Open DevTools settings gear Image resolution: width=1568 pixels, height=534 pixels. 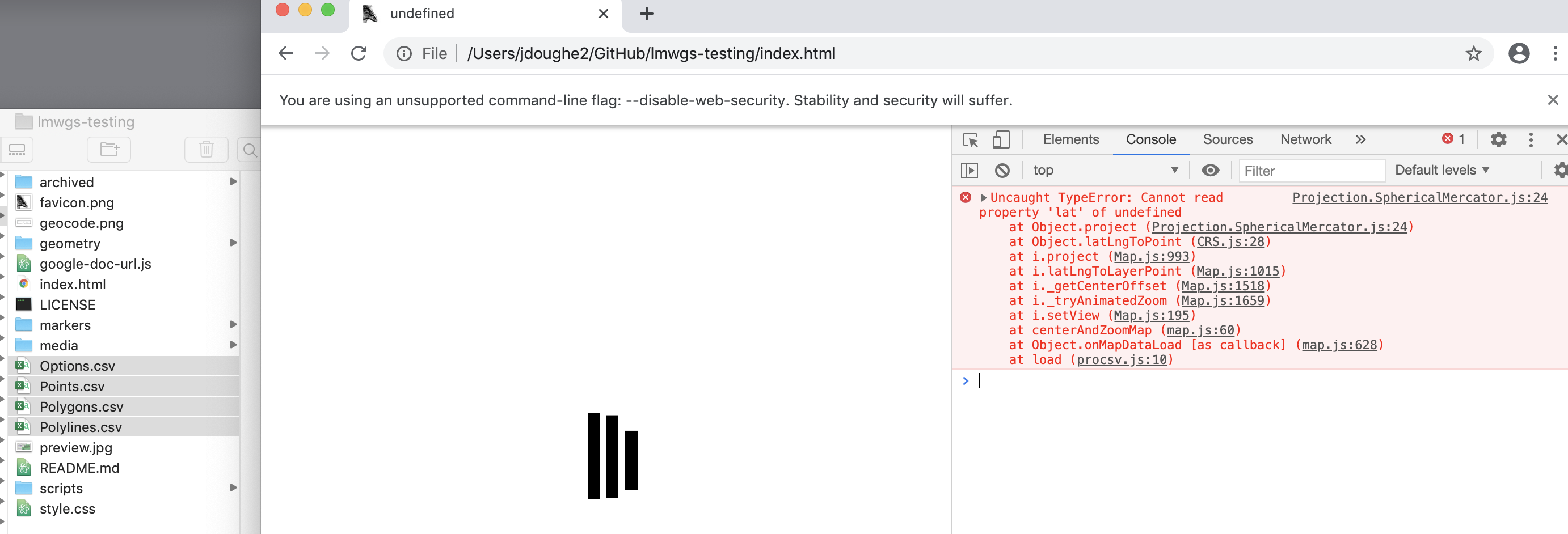pyautogui.click(x=1498, y=139)
